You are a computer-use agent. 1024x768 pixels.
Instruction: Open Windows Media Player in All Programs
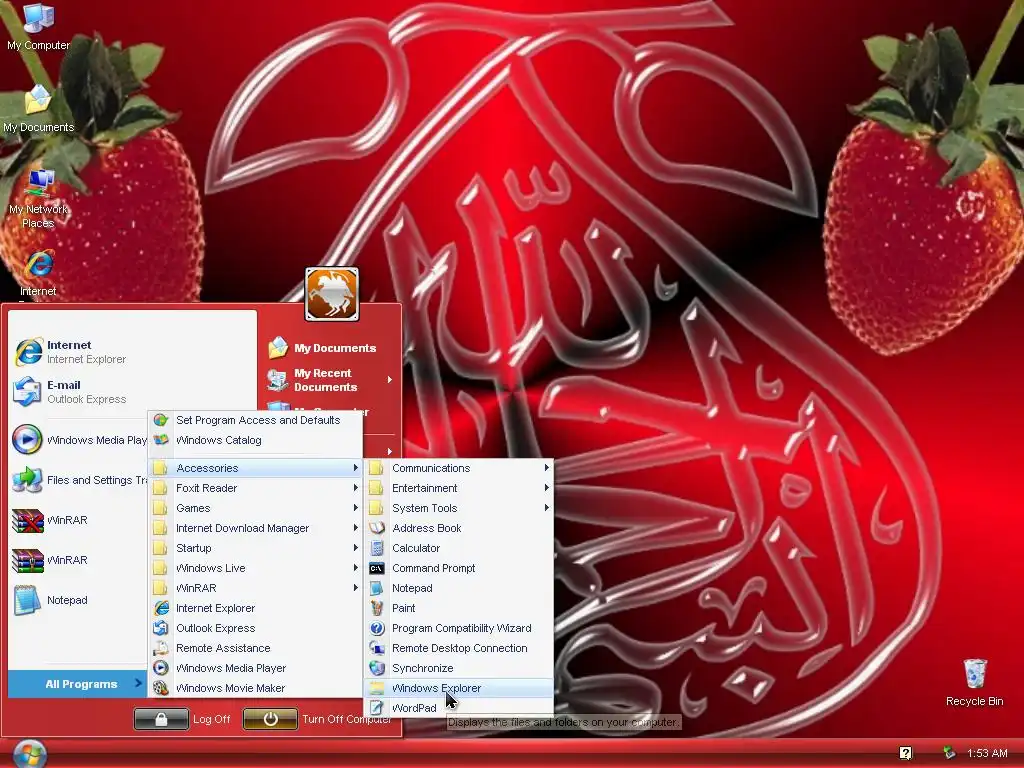(x=255, y=668)
